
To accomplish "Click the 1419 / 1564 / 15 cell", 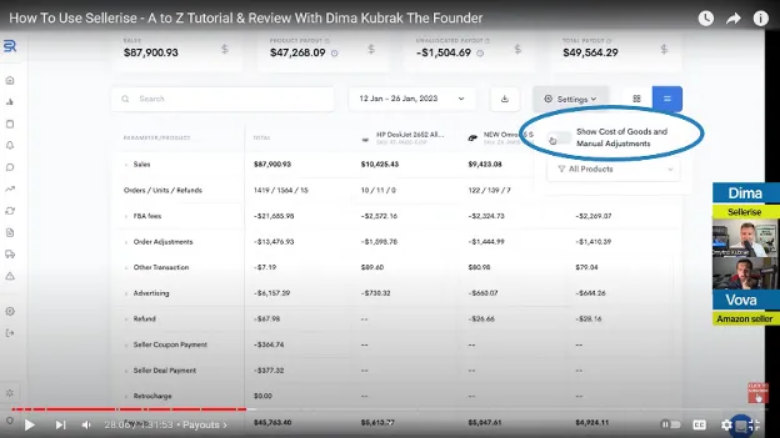I will 281,190.
